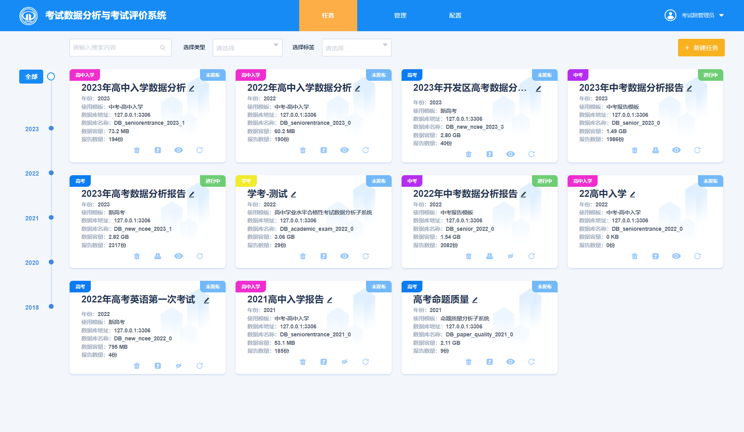Switch to the 管理 tab
The height and width of the screenshot is (432, 744).
pos(400,16)
